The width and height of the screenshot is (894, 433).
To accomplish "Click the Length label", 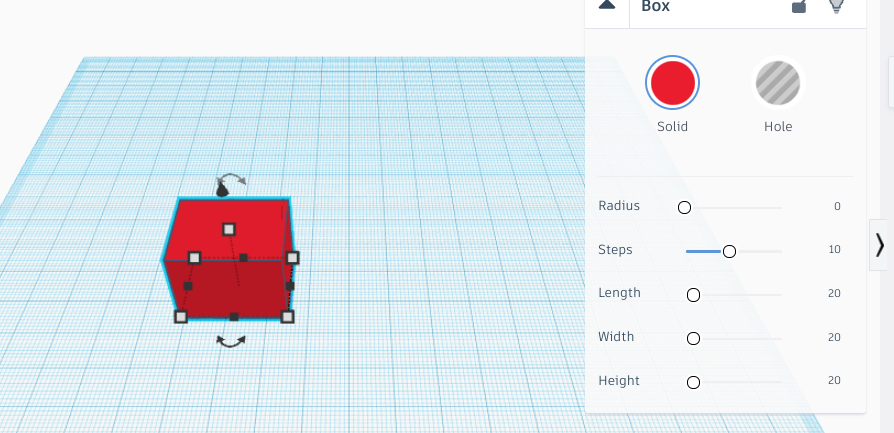I will (620, 293).
